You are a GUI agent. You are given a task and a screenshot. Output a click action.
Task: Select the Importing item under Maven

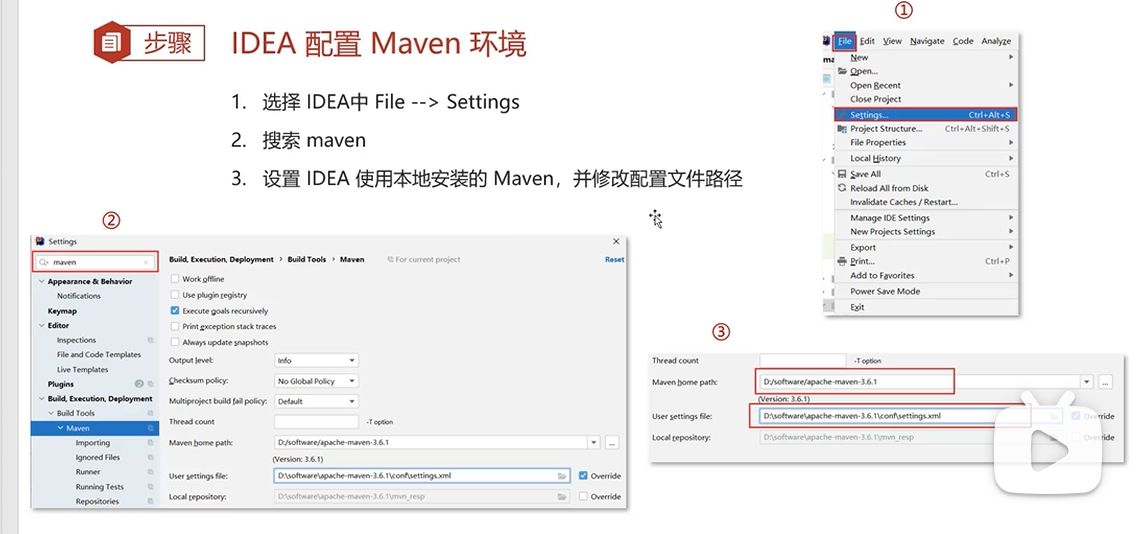[x=93, y=443]
